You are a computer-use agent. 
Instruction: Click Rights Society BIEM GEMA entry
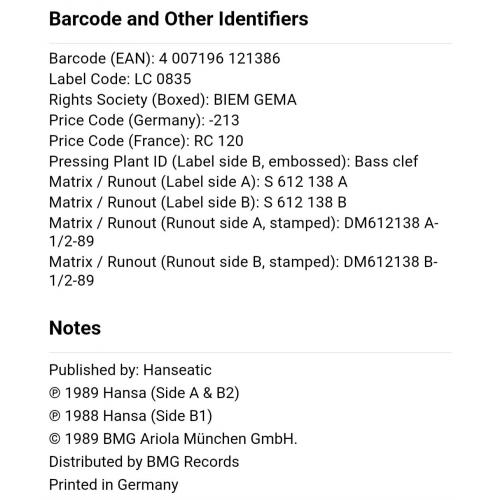173,100
